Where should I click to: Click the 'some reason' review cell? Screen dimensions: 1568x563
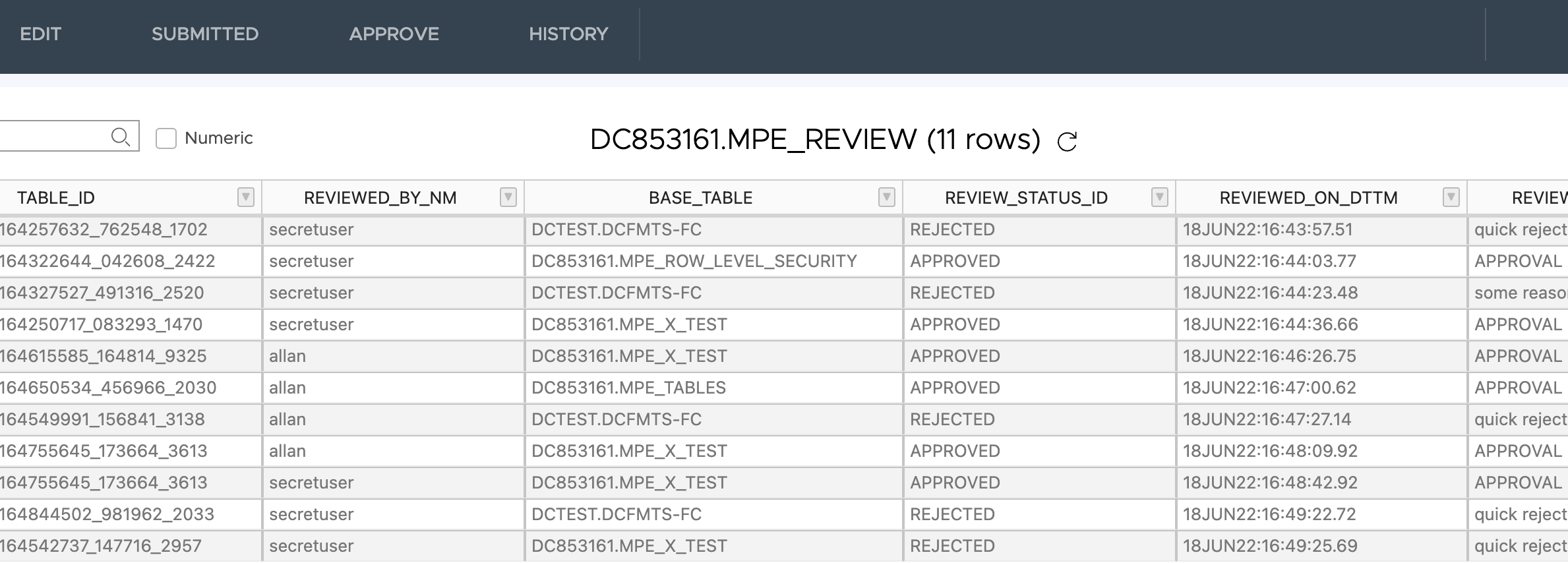[1520, 293]
